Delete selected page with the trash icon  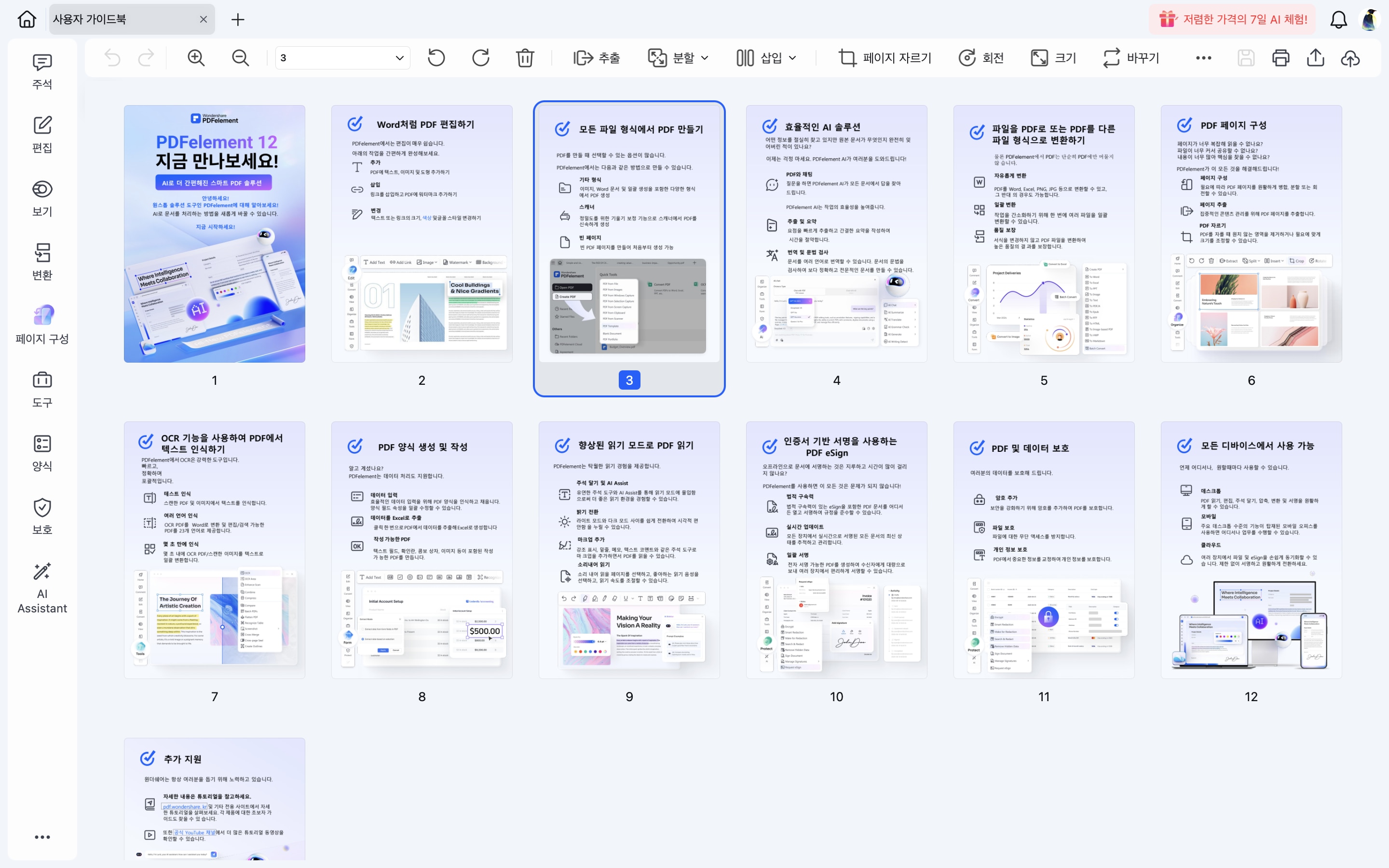pyautogui.click(x=525, y=58)
